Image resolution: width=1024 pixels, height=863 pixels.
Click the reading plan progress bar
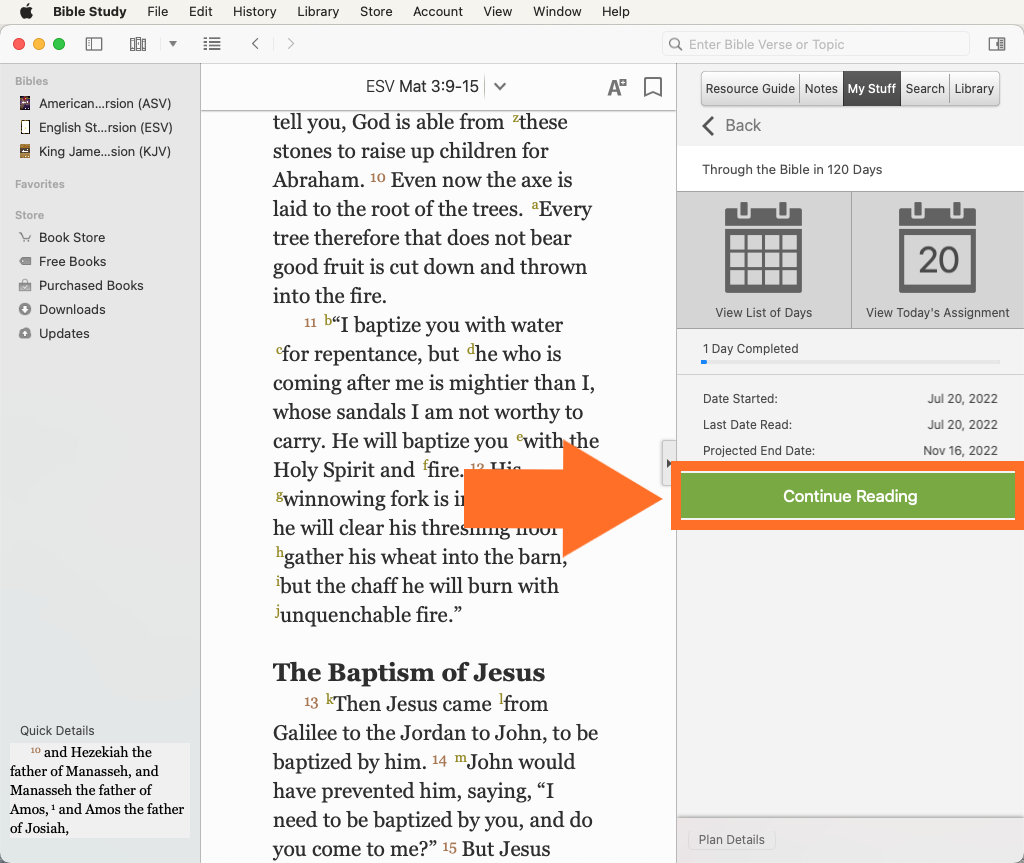(850, 362)
